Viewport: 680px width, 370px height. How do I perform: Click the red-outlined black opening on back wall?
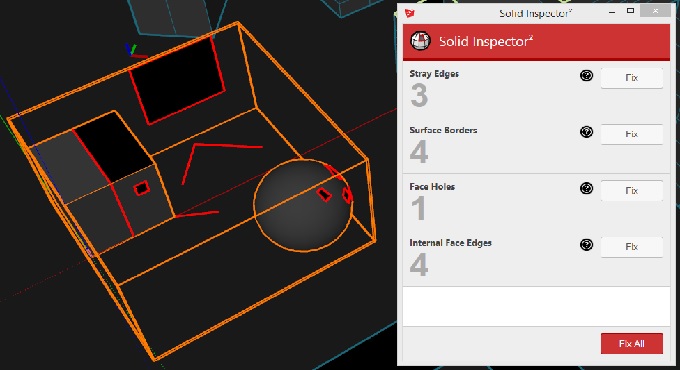point(177,81)
